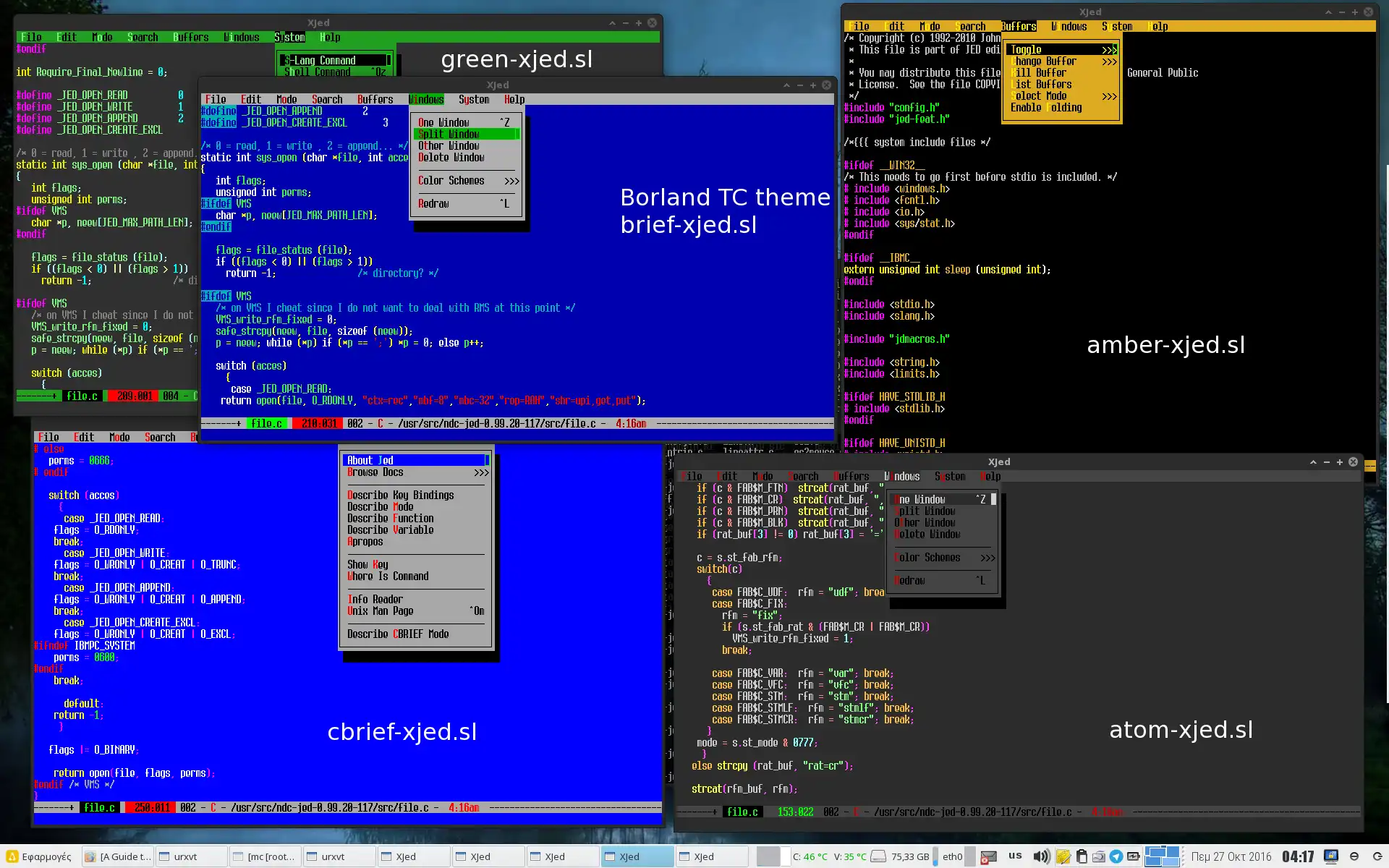This screenshot has height=868, width=1389.
Task: Switch to the mc [root...] taskbar window
Action: [265, 856]
